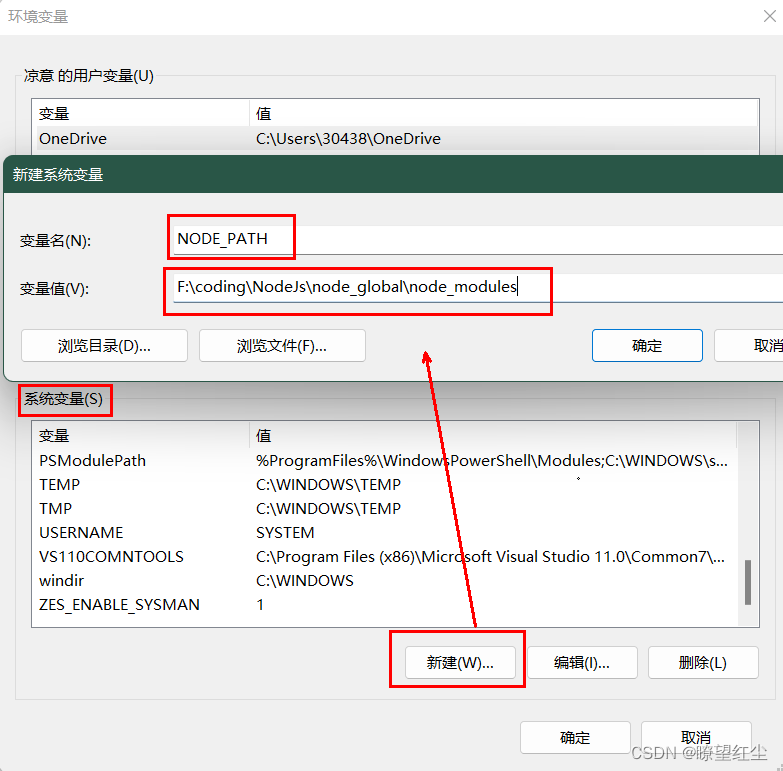The height and width of the screenshot is (771, 783).
Task: Click 新建(W)... under the system variables
Action: (460, 663)
